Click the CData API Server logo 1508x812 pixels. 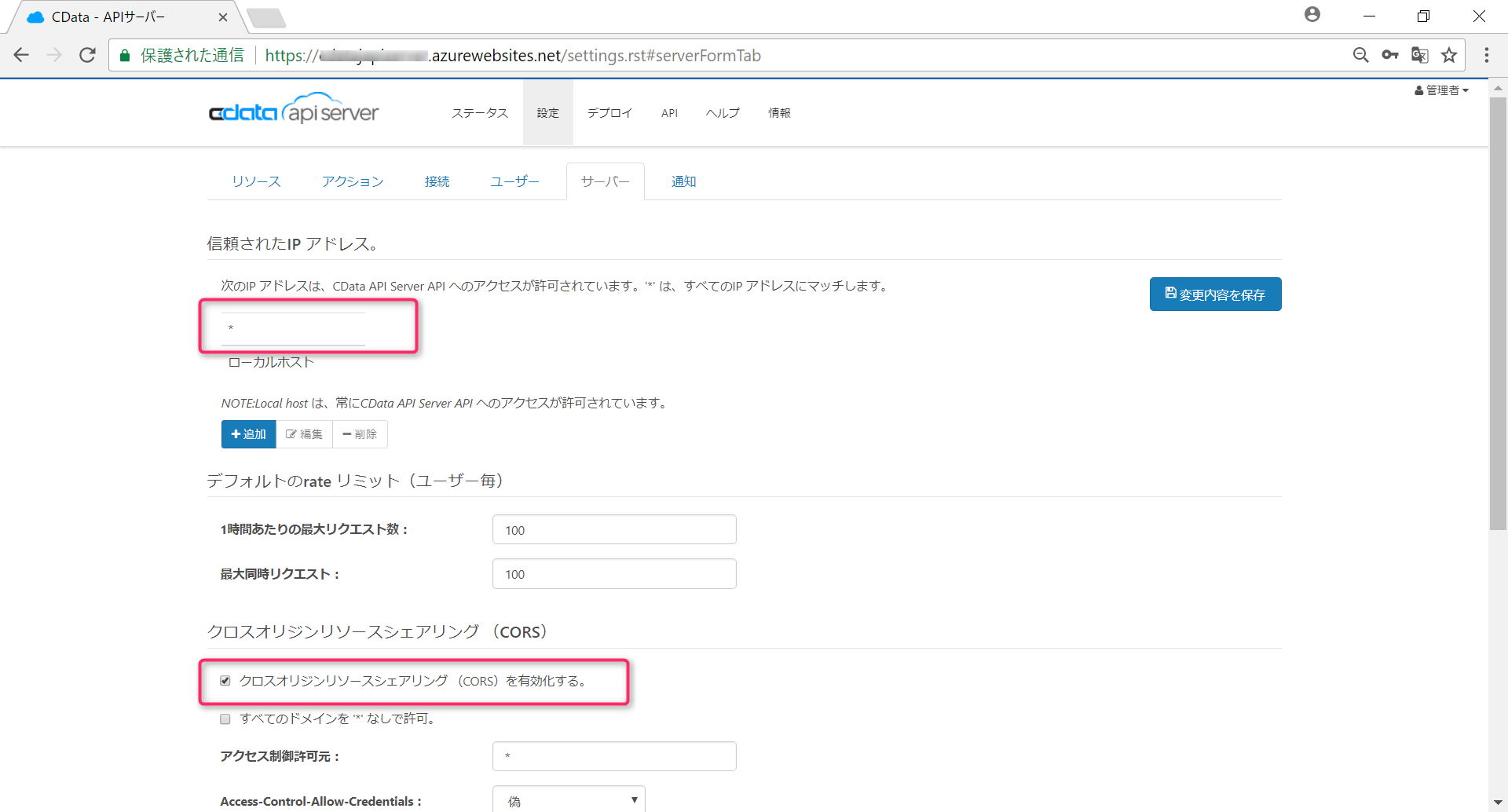click(x=294, y=110)
